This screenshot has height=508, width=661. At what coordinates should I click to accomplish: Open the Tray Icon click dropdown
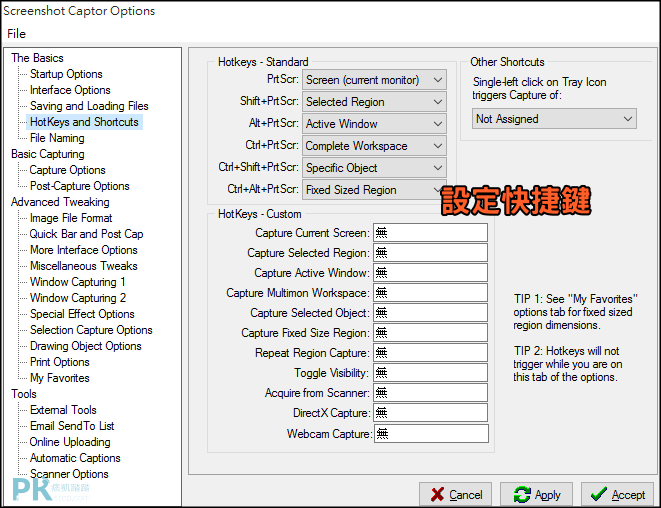point(554,119)
